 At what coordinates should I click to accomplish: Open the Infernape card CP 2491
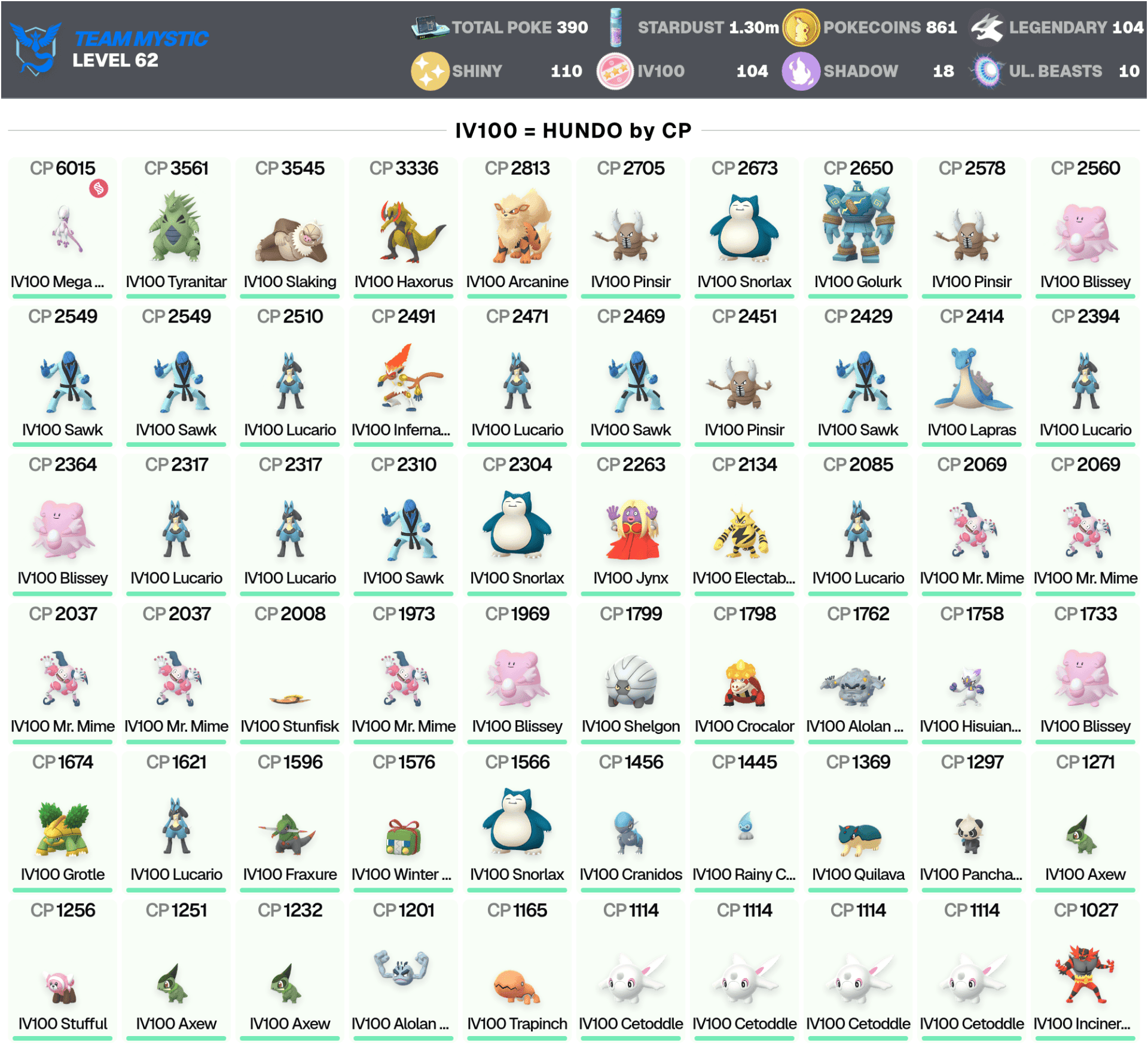click(404, 376)
